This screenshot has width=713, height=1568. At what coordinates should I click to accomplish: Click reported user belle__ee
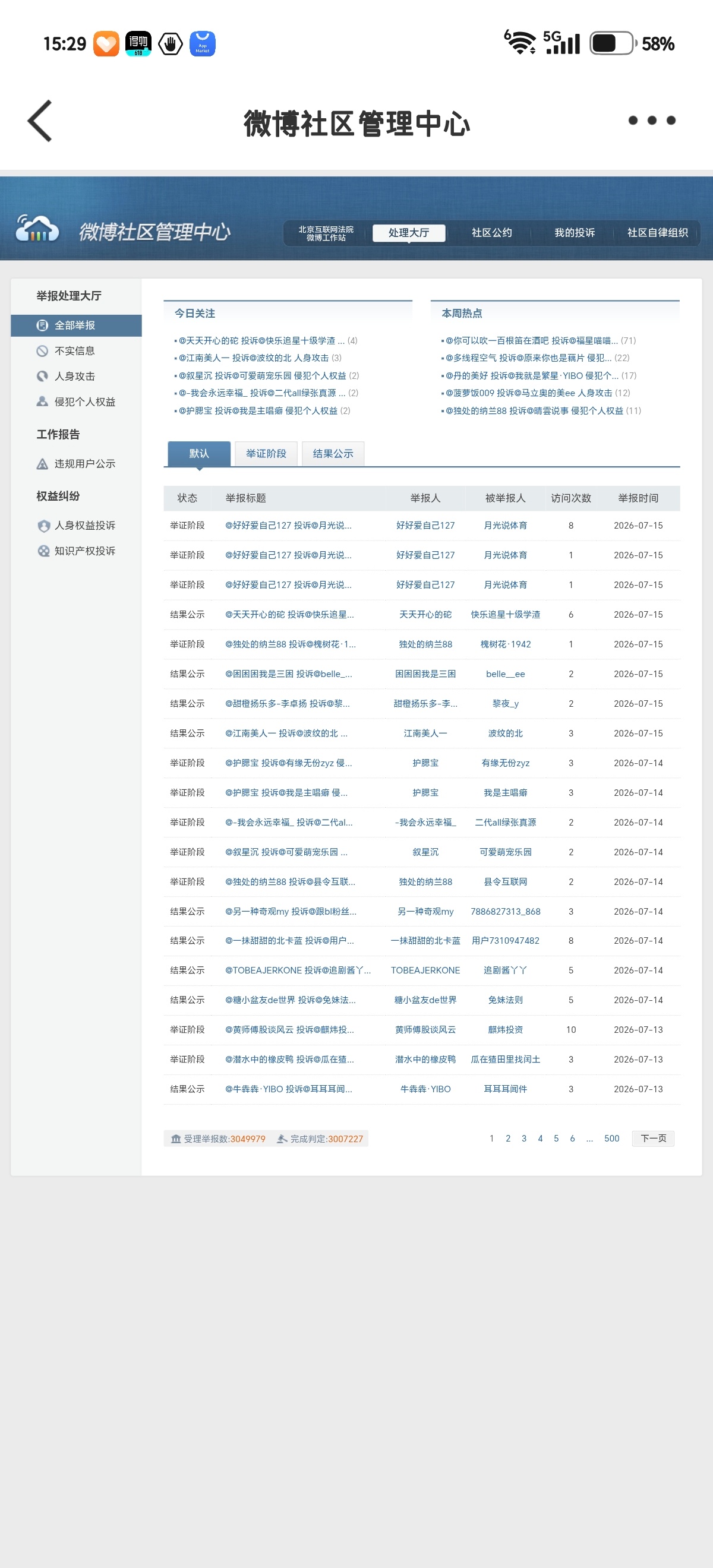(x=506, y=674)
